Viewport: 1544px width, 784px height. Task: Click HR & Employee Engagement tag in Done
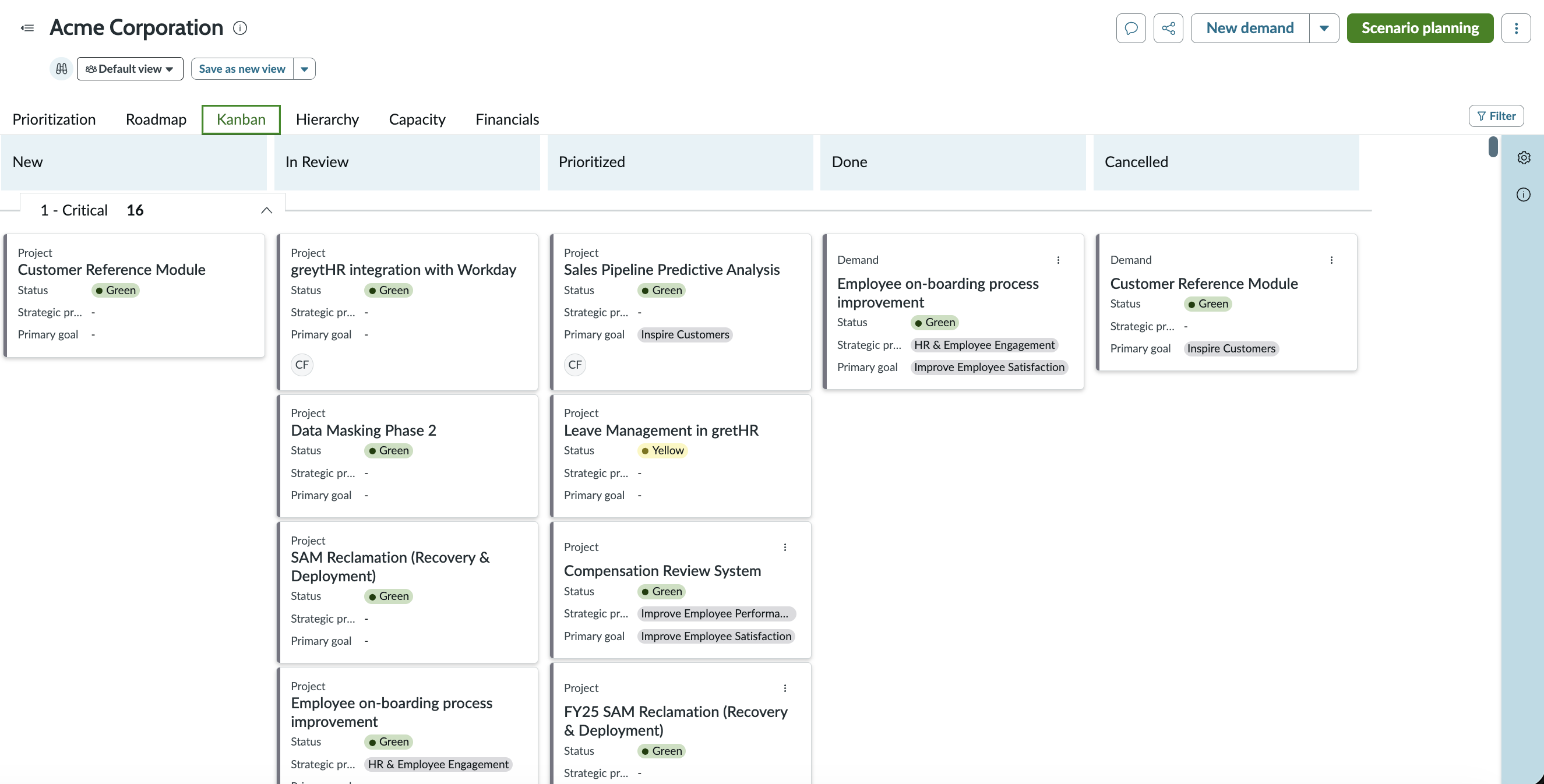[x=984, y=345]
